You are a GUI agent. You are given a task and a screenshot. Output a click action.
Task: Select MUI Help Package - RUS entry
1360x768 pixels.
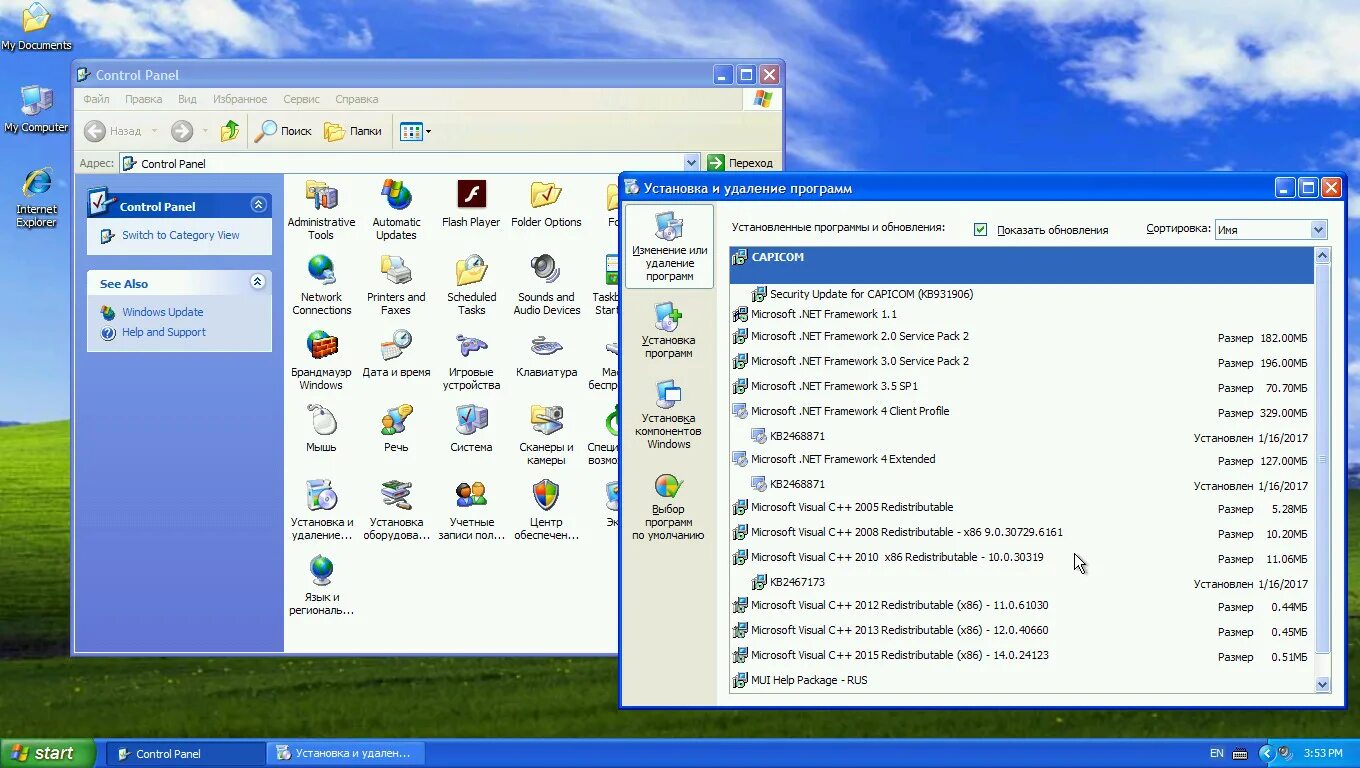click(x=1021, y=680)
